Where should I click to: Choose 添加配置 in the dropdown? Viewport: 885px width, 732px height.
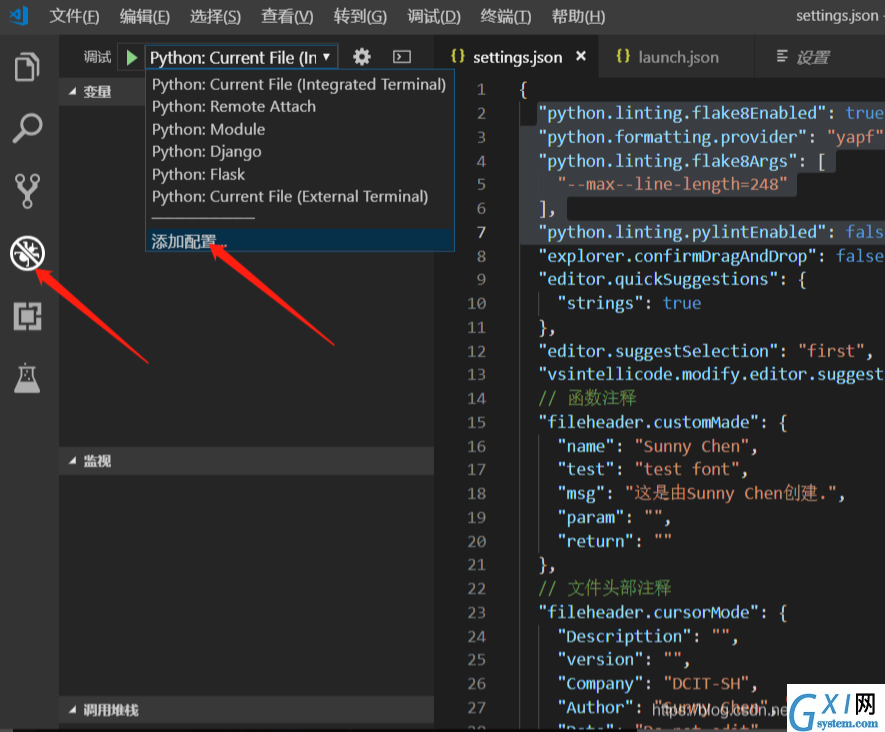point(299,241)
